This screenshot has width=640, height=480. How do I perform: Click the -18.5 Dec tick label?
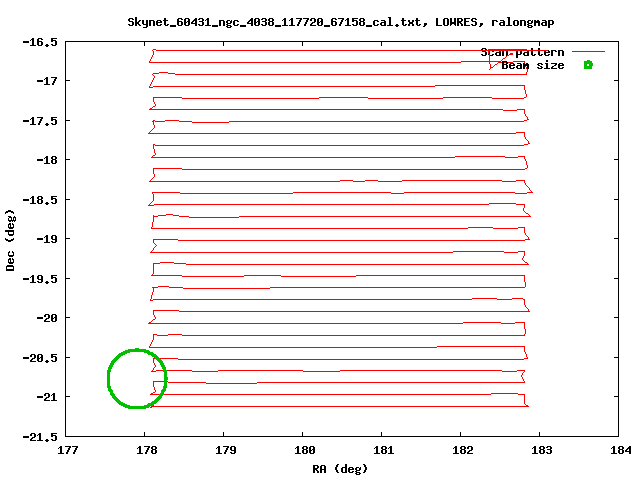point(40,200)
